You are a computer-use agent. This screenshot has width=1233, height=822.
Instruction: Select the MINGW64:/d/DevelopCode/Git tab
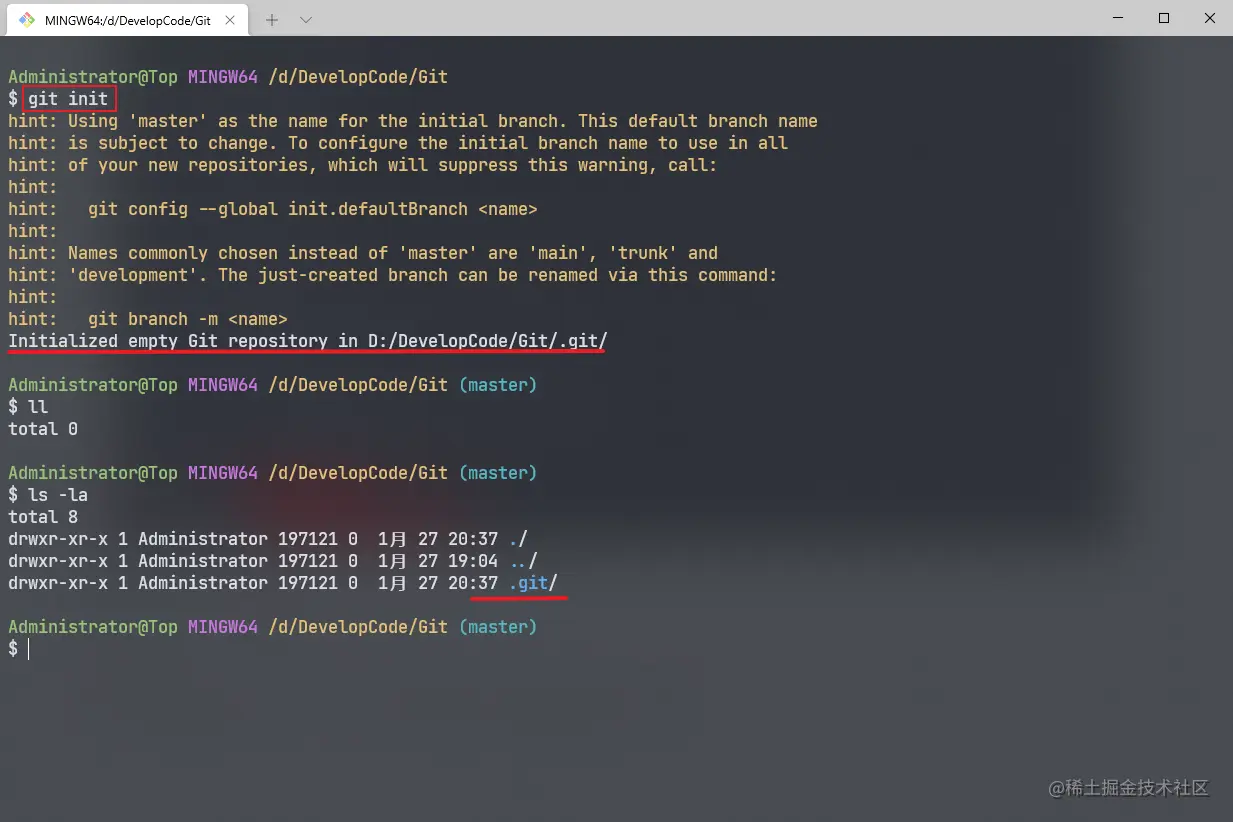127,19
